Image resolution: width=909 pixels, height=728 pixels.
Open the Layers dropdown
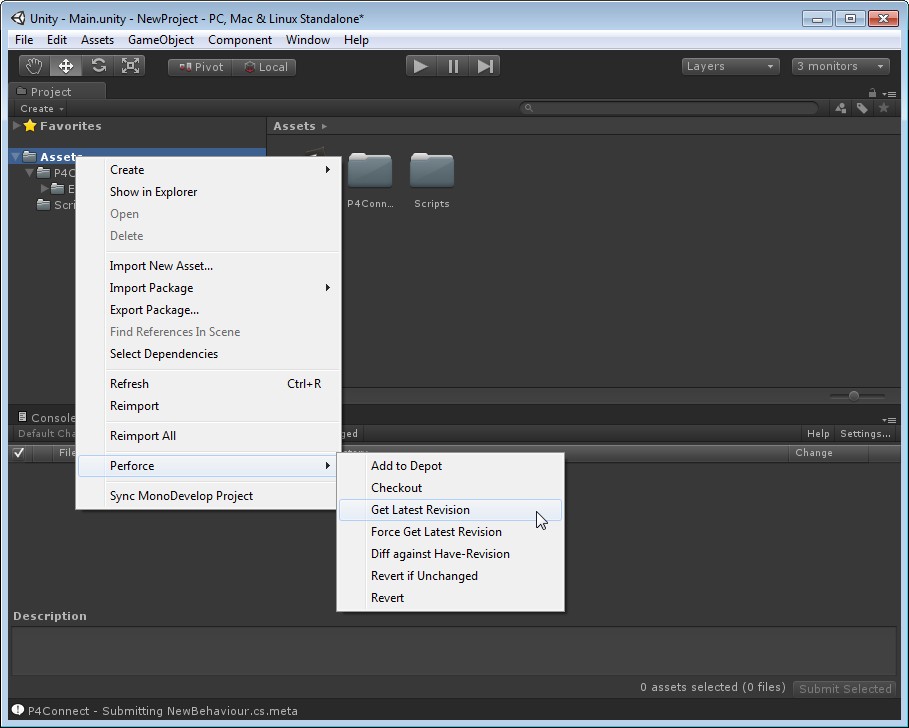coord(730,66)
